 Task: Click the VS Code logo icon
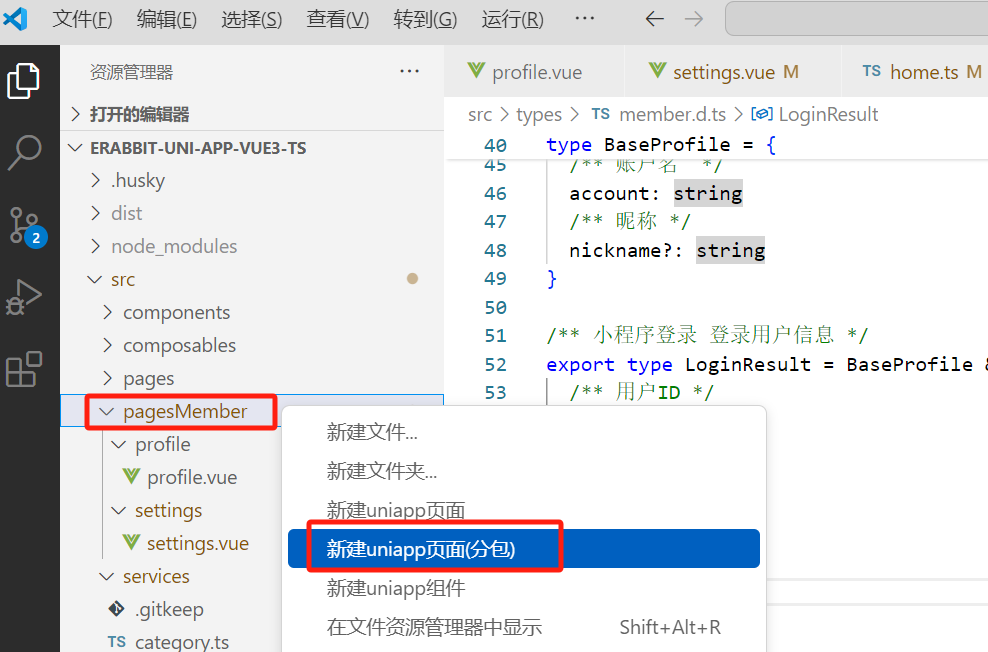point(15,19)
